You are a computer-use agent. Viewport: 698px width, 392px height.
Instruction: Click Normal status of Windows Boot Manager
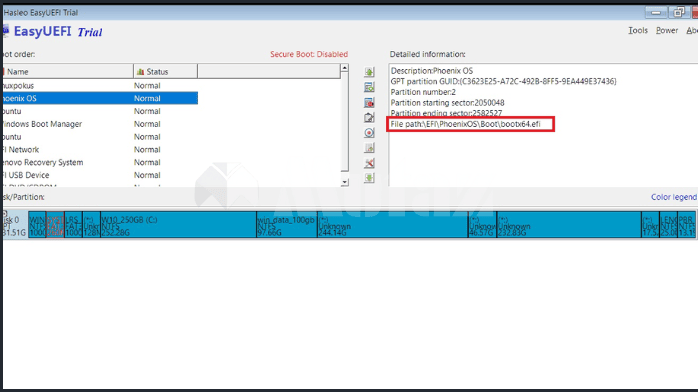[147, 124]
